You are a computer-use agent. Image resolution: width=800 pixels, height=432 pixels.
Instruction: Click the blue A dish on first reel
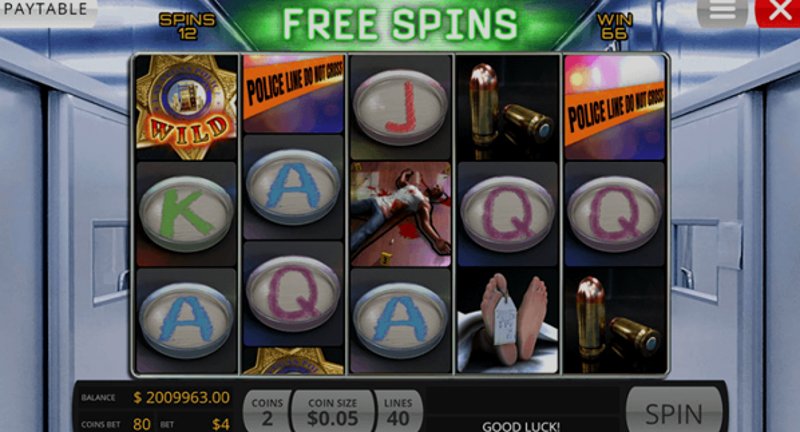point(187,321)
